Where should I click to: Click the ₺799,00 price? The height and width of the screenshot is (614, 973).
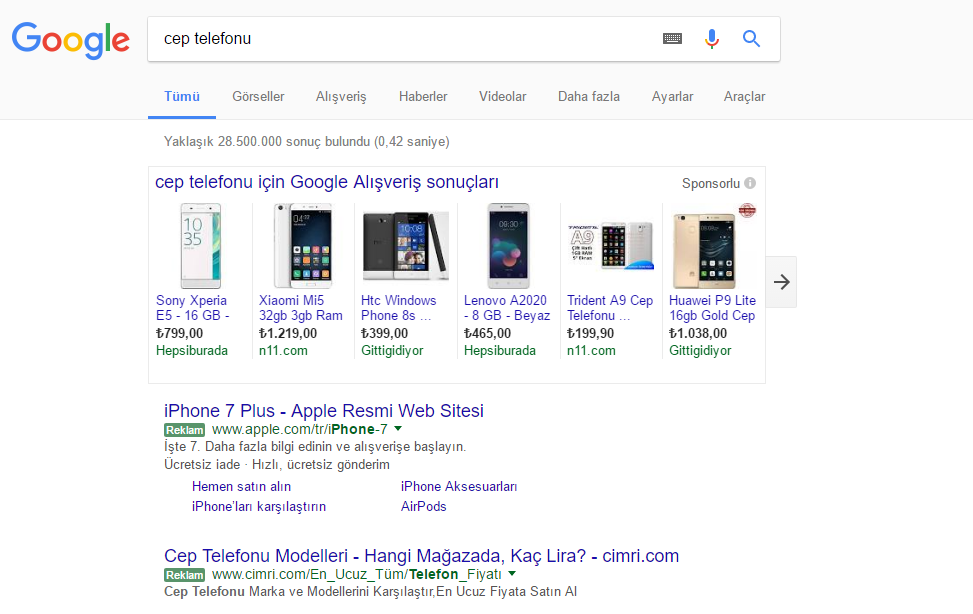(x=179, y=333)
